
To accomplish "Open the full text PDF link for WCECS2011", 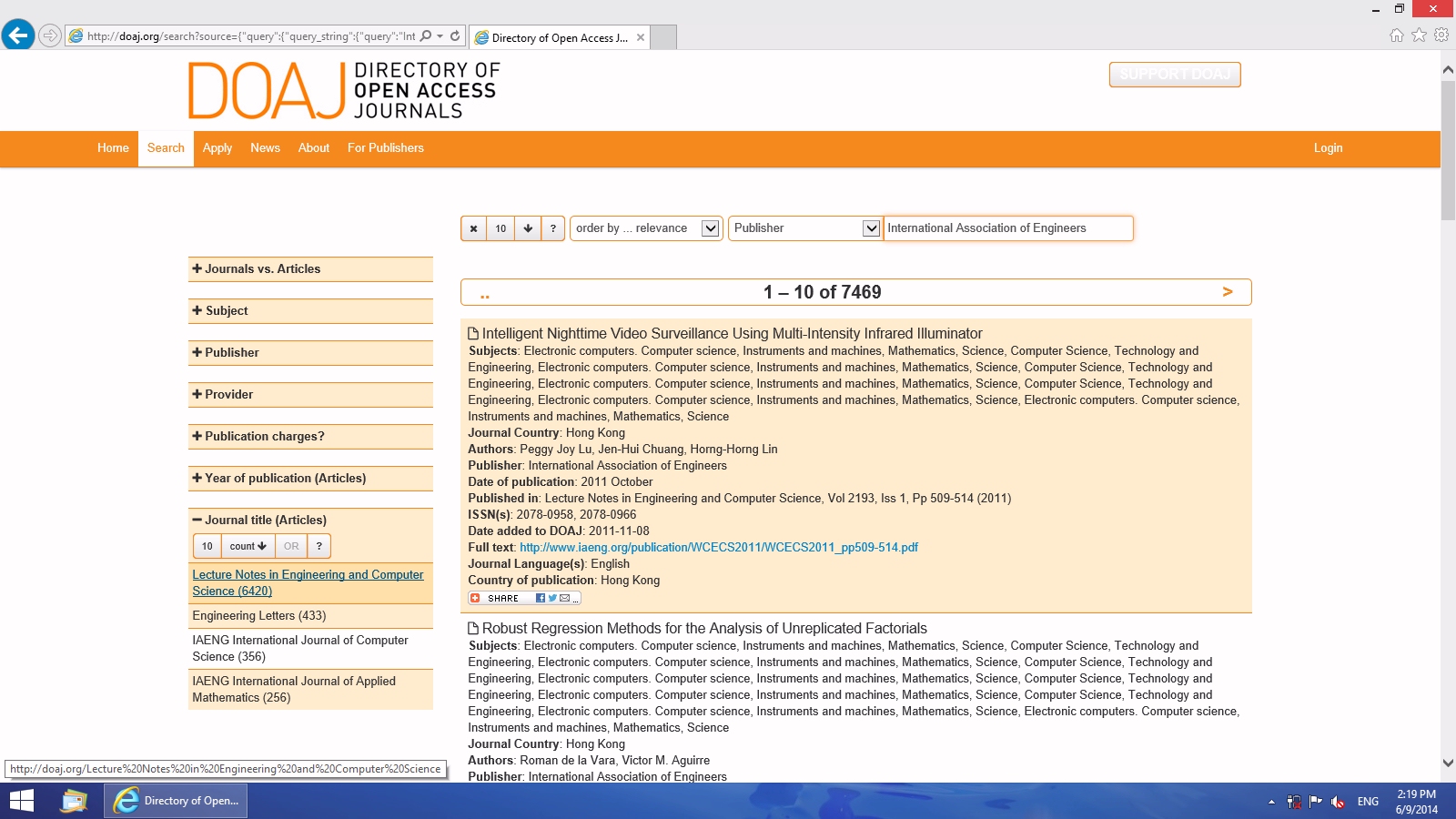I will tap(719, 548).
